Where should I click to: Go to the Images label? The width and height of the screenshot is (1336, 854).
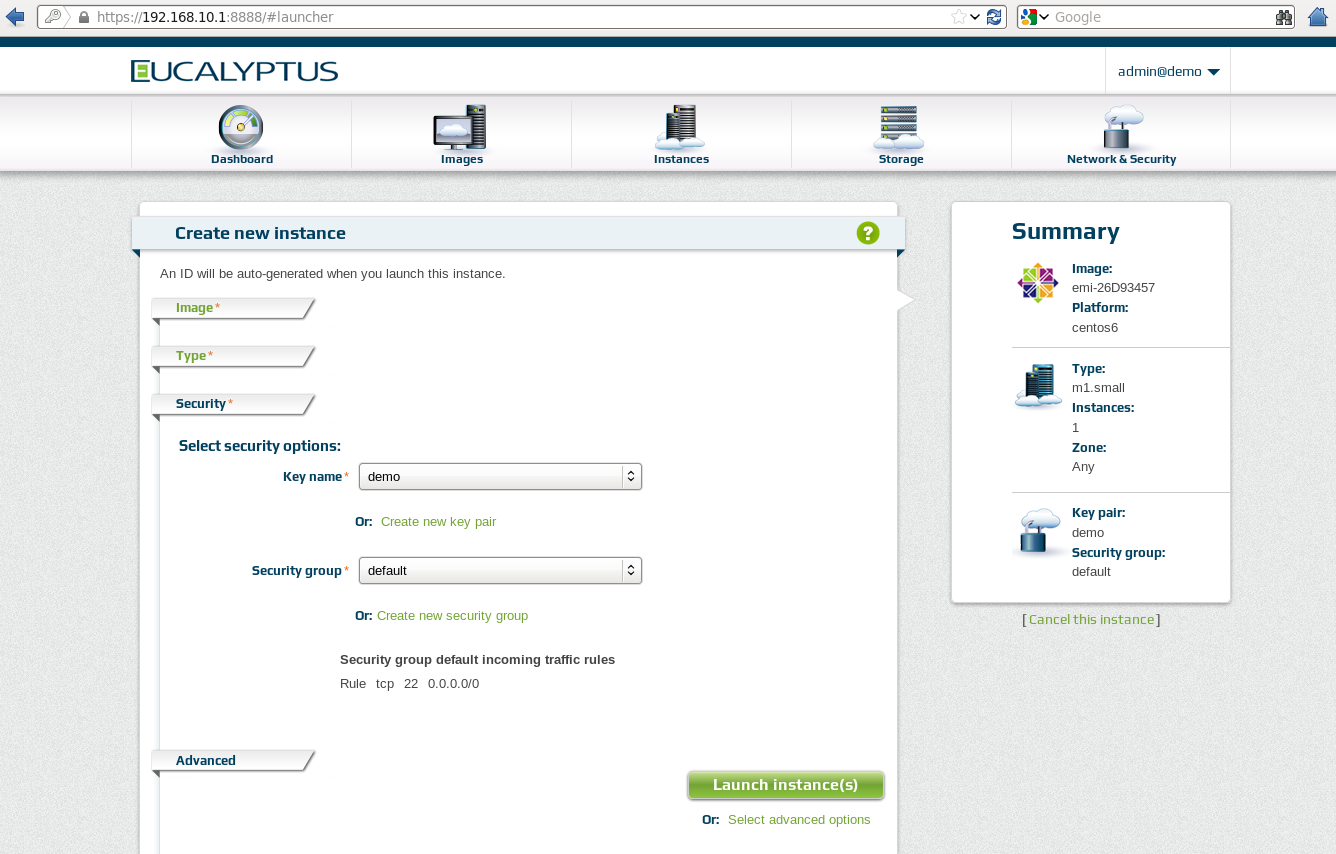tap(461, 159)
